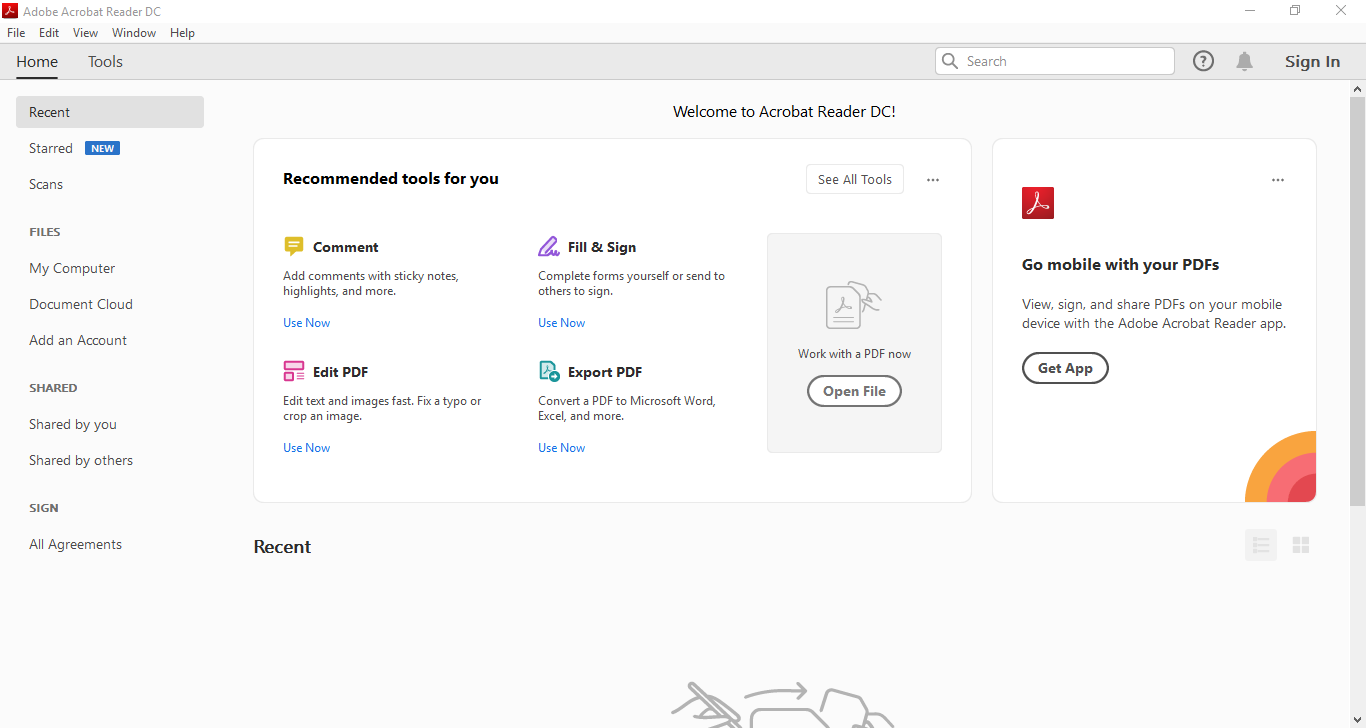Click the Recommended tools for you heading
Image resolution: width=1366 pixels, height=728 pixels.
pos(391,179)
